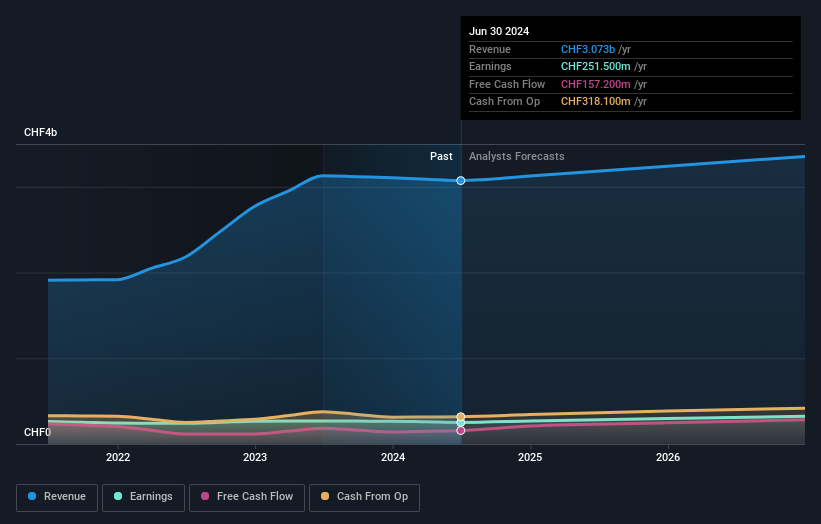
Task: Click the 2025 x-axis label
Action: [x=530, y=457]
